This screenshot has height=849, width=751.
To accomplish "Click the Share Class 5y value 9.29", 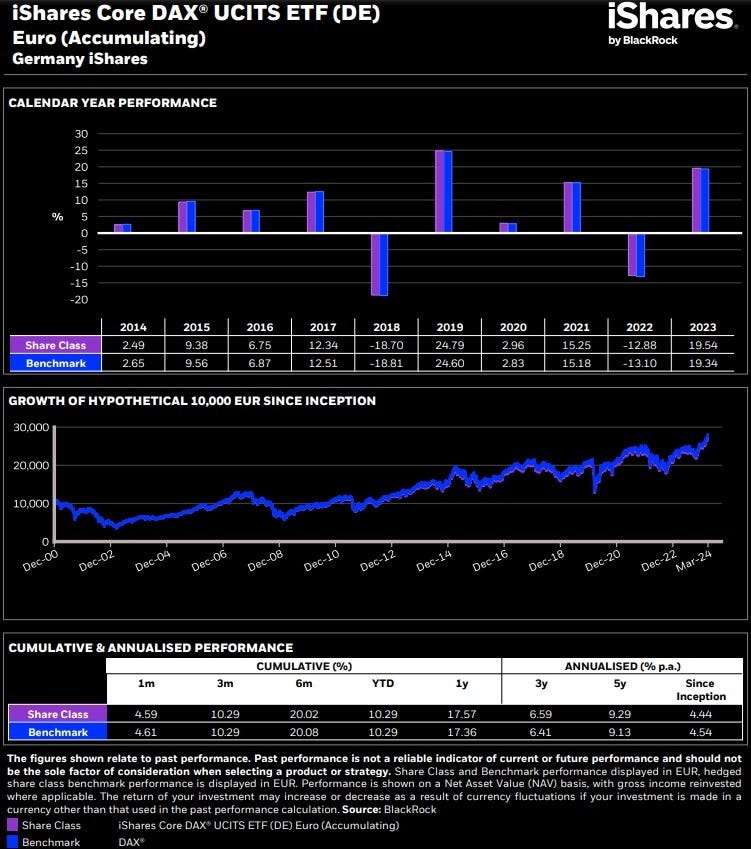I will click(620, 714).
